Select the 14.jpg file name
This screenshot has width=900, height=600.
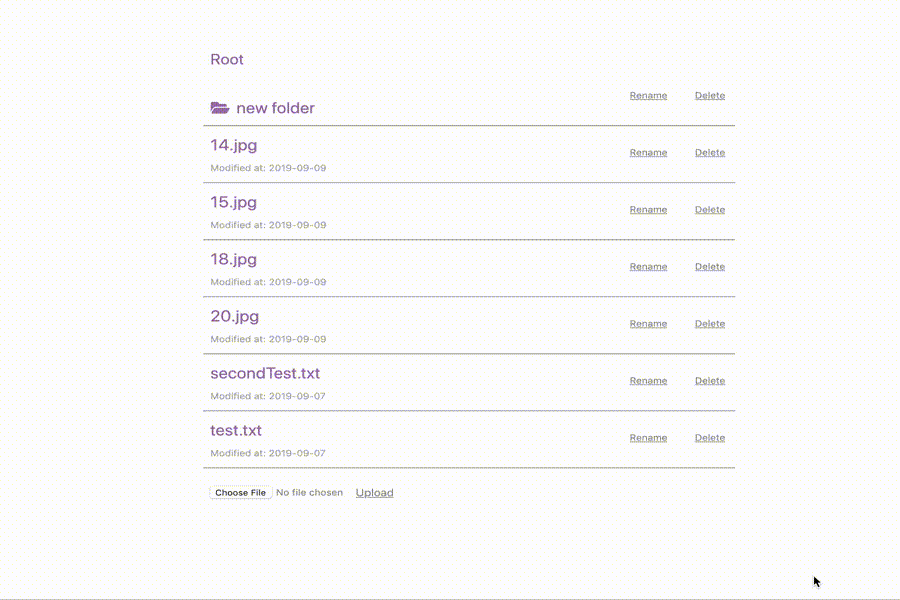click(x=233, y=146)
